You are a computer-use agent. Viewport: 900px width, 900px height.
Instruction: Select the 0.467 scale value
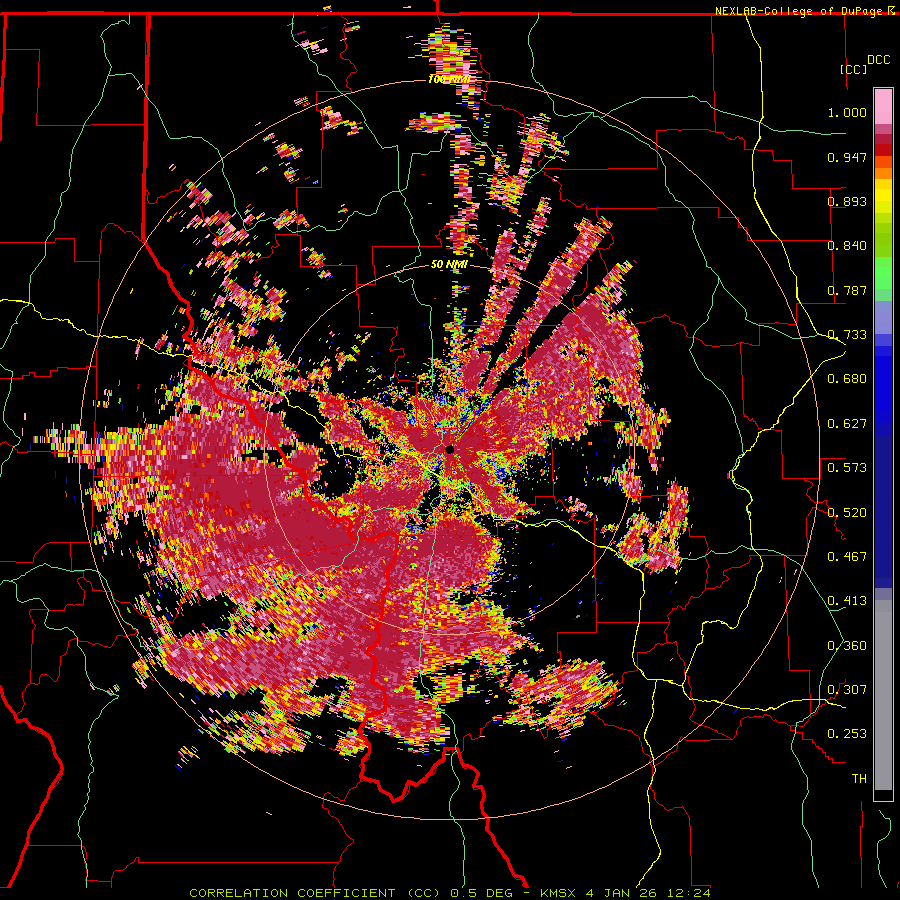point(847,557)
